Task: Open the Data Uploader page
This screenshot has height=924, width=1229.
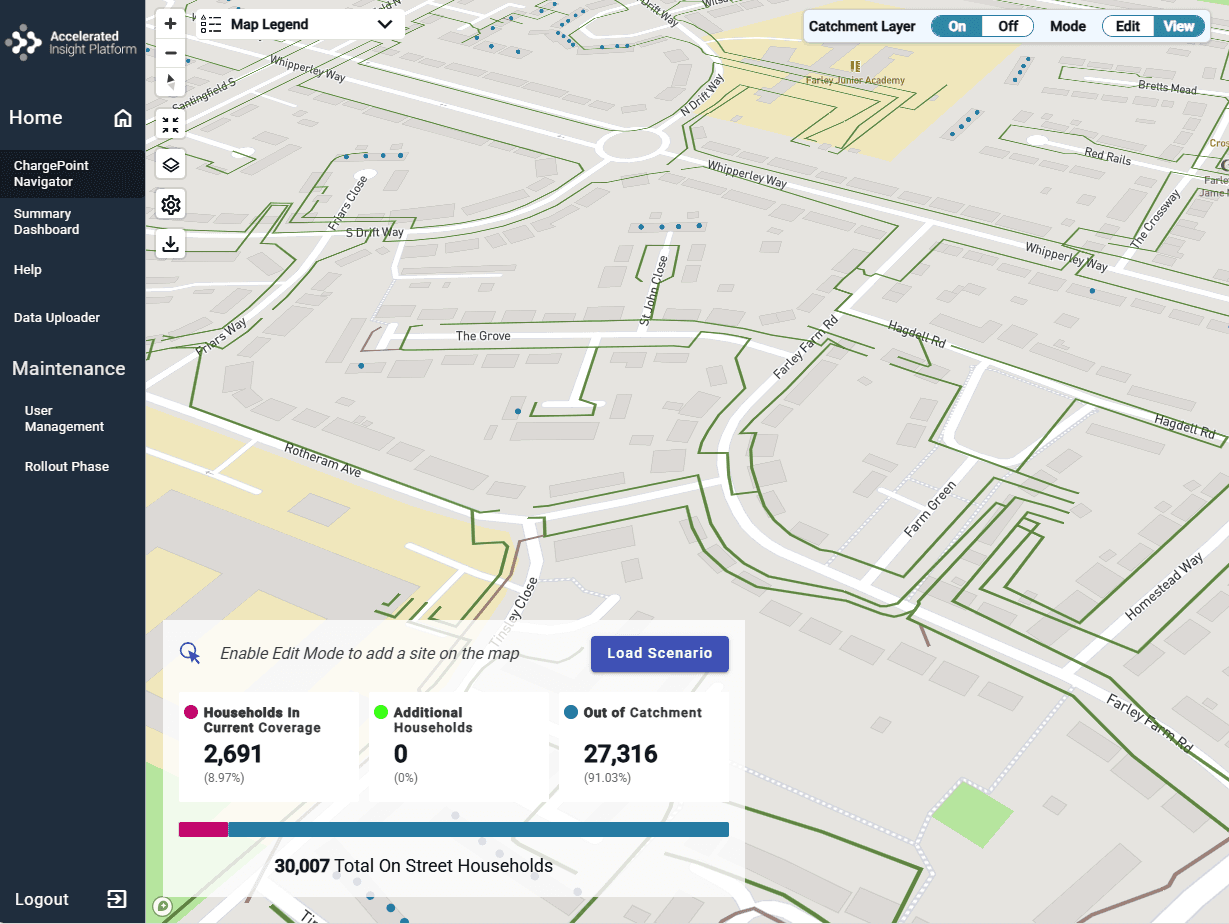Action: coord(57,318)
